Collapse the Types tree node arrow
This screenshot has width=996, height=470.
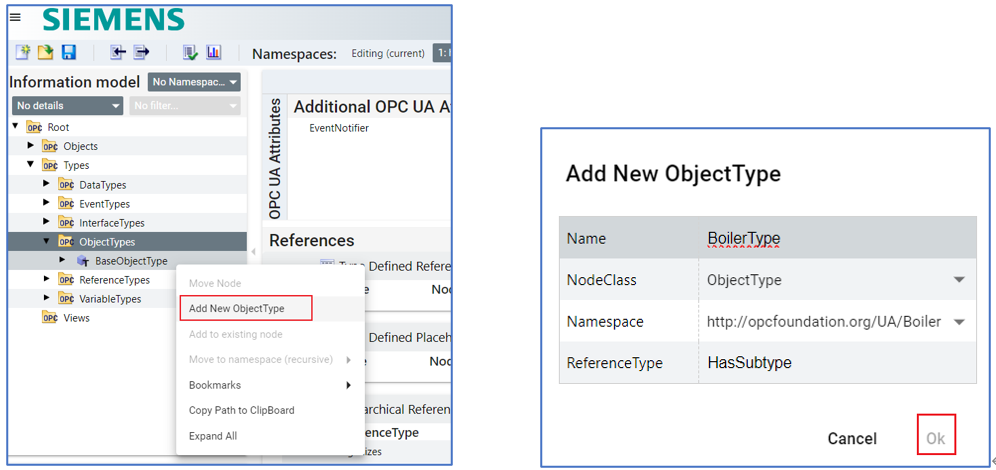click(30, 164)
